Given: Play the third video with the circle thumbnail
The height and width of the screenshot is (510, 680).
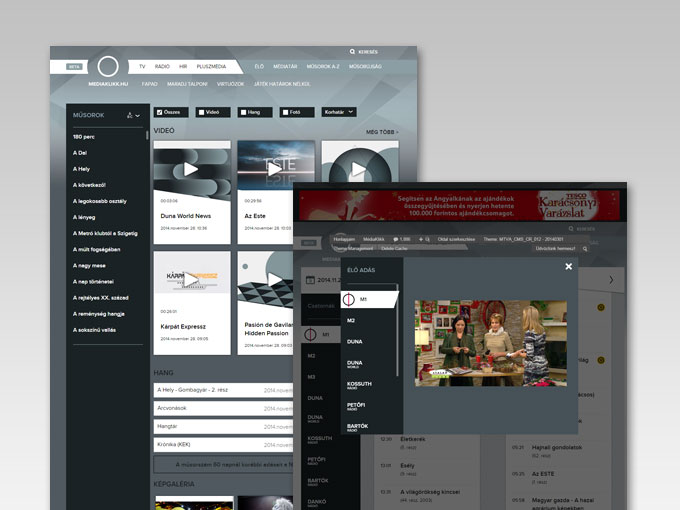Looking at the screenshot, I should (x=358, y=169).
